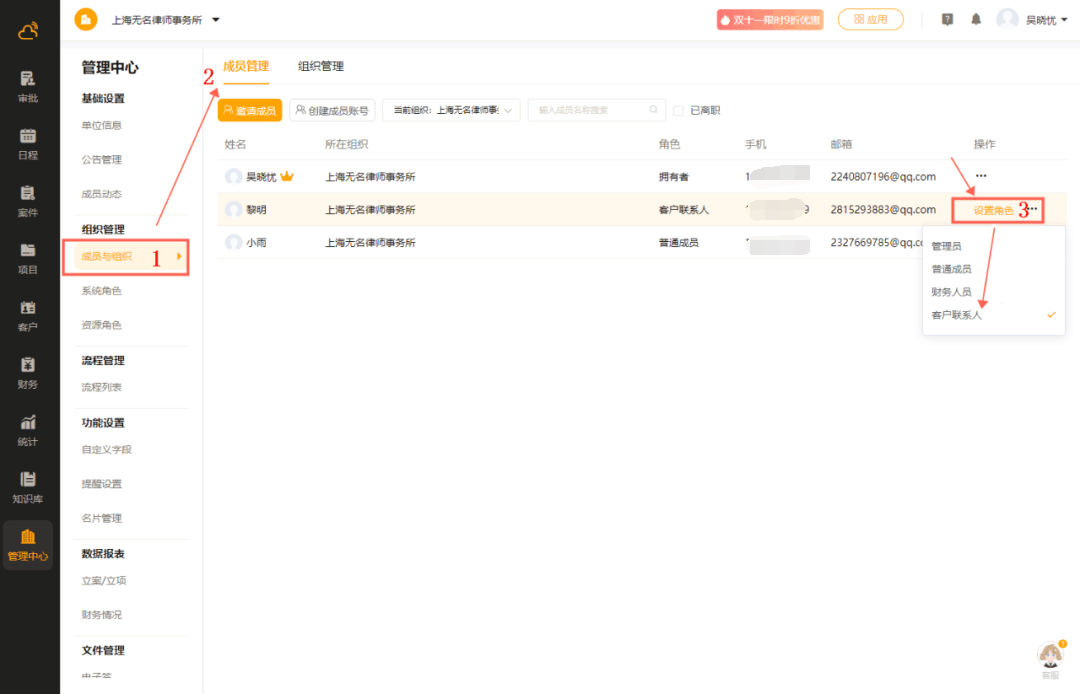The width and height of the screenshot is (1080, 694).
Task: Open the help icon in the top bar
Action: click(x=946, y=18)
